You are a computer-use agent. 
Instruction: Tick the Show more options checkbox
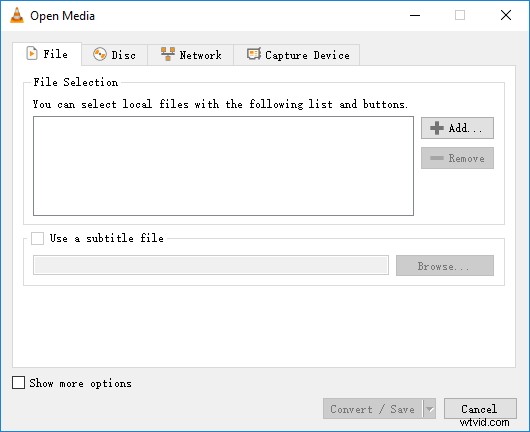click(x=18, y=383)
